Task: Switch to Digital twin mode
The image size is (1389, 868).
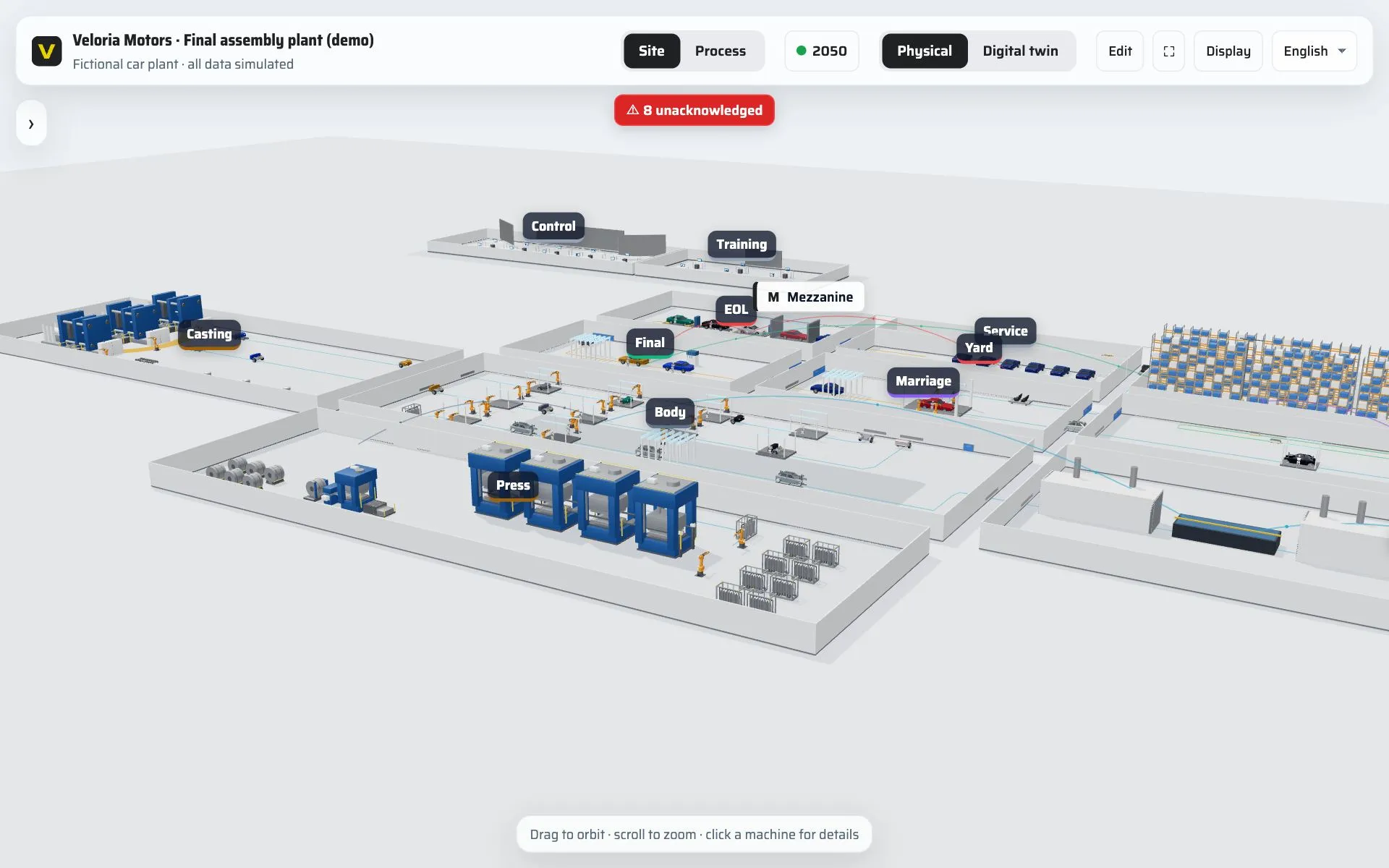Action: tap(1020, 51)
